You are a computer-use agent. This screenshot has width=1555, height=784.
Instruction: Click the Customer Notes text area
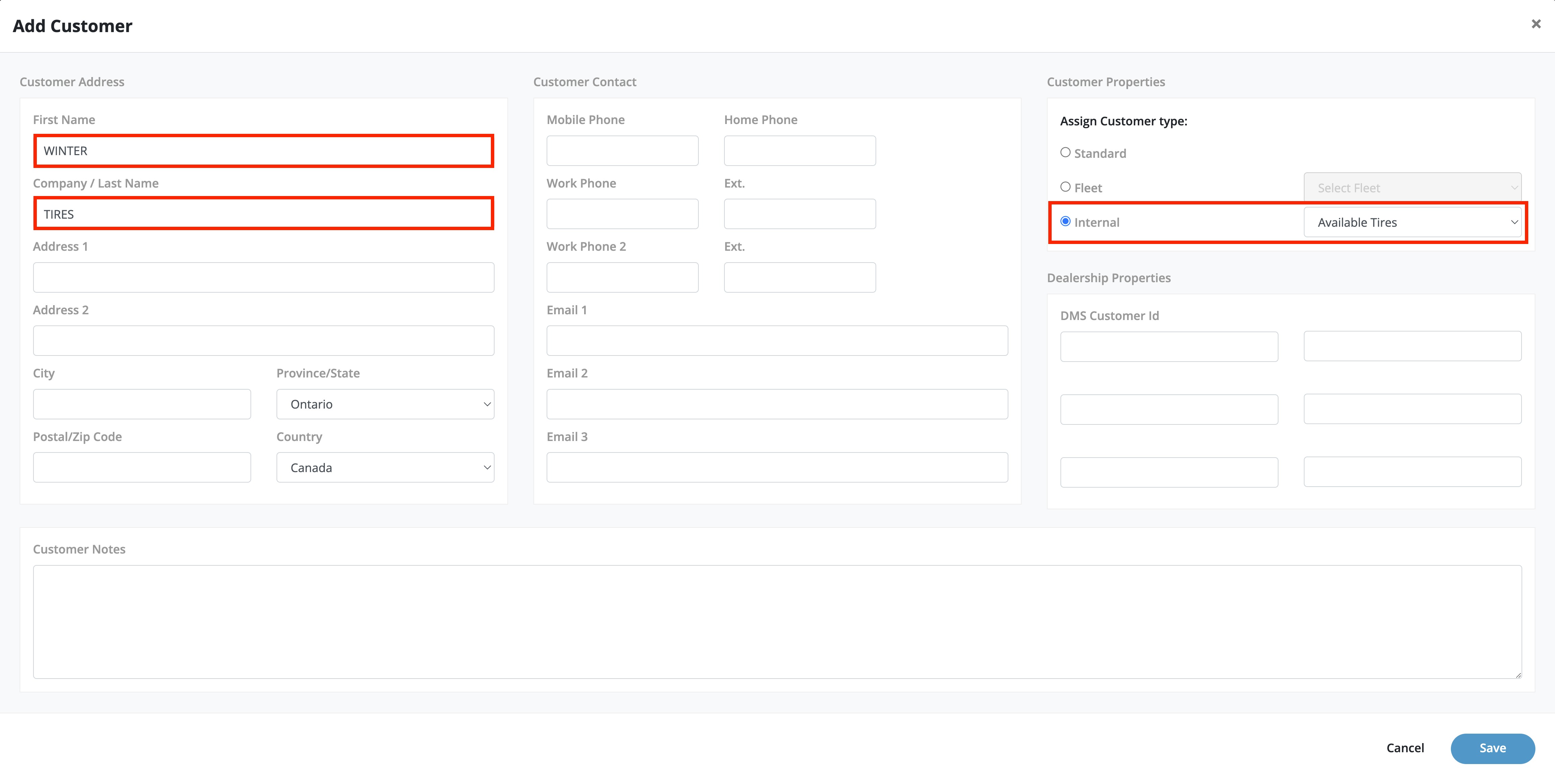pyautogui.click(x=777, y=622)
